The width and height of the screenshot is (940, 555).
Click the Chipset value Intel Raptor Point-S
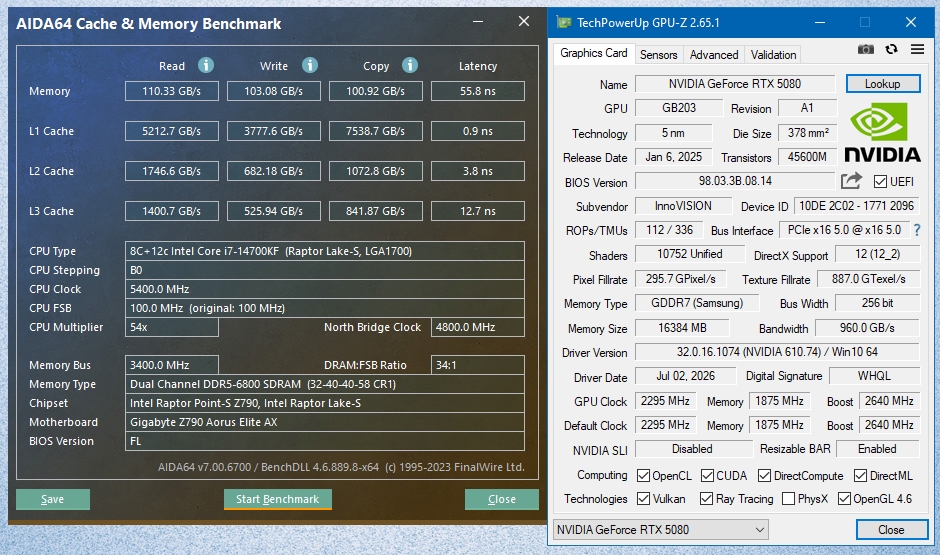pos(325,403)
